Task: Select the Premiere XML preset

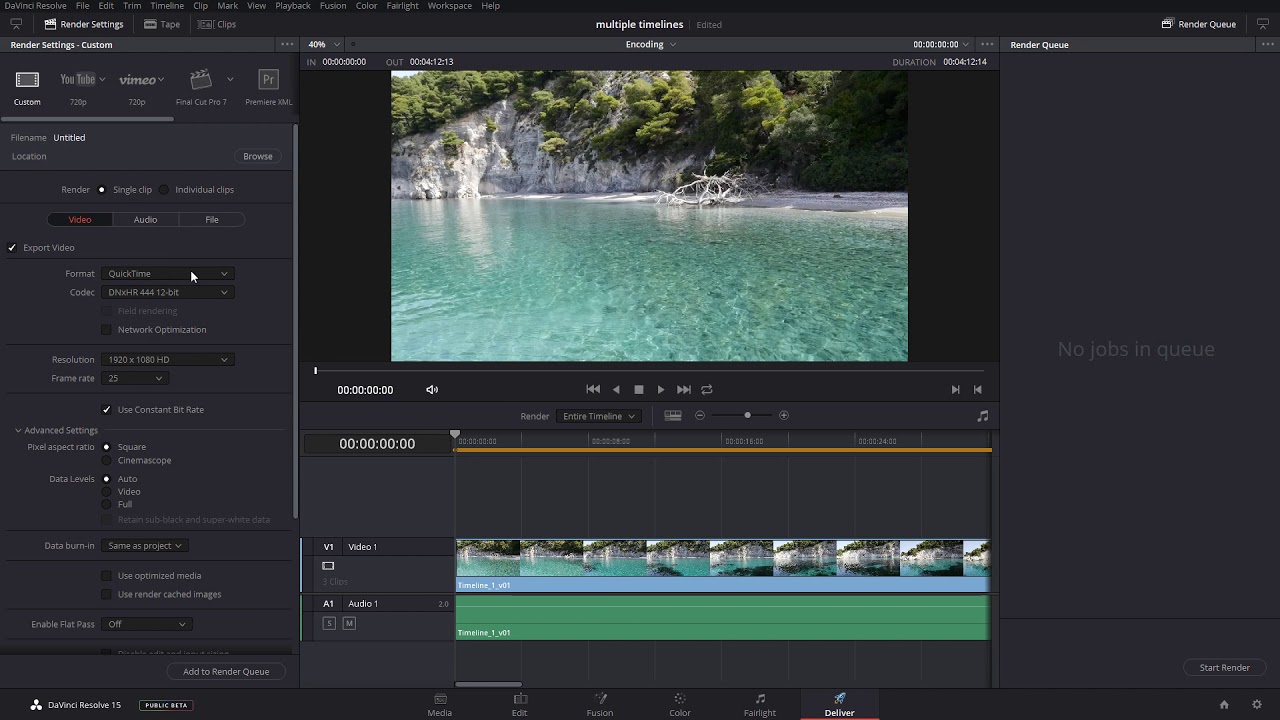Action: tap(268, 80)
